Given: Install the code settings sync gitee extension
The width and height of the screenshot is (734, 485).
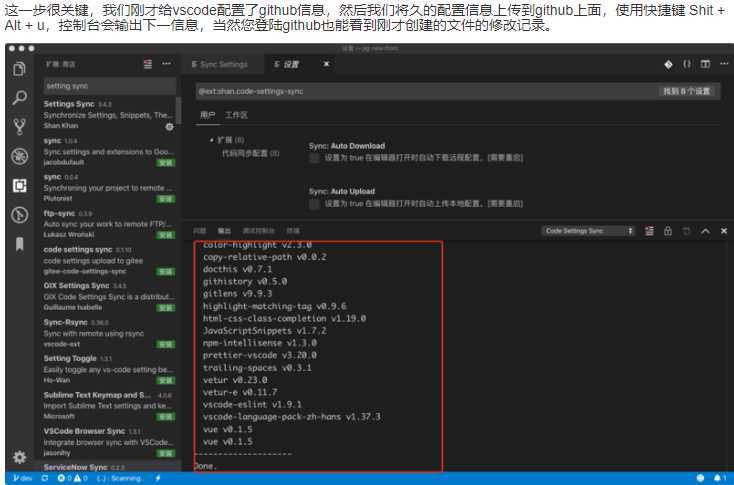Looking at the screenshot, I should coord(166,272).
